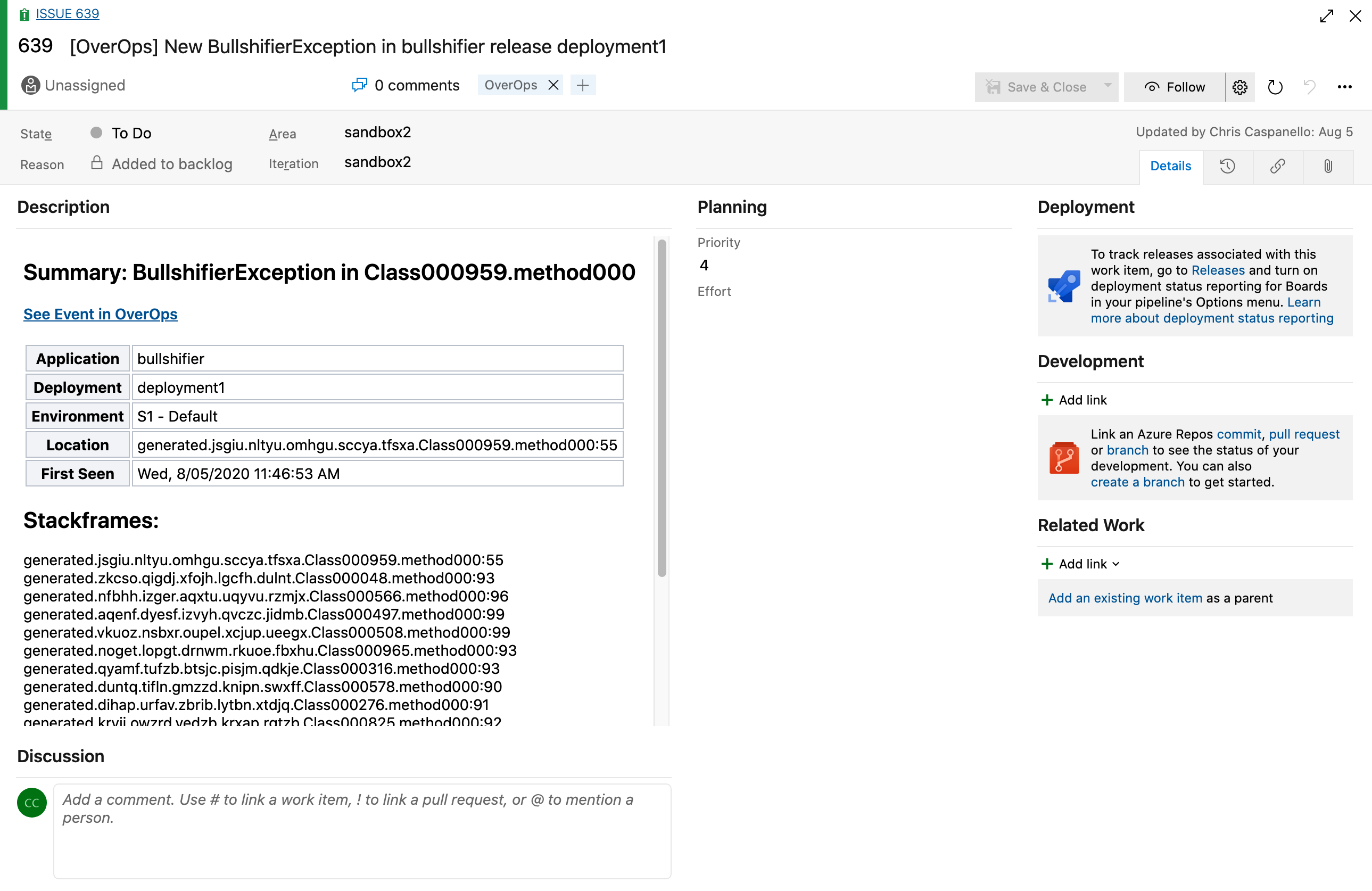1372x891 pixels.
Task: Open the more actions ellipsis menu
Action: point(1344,87)
